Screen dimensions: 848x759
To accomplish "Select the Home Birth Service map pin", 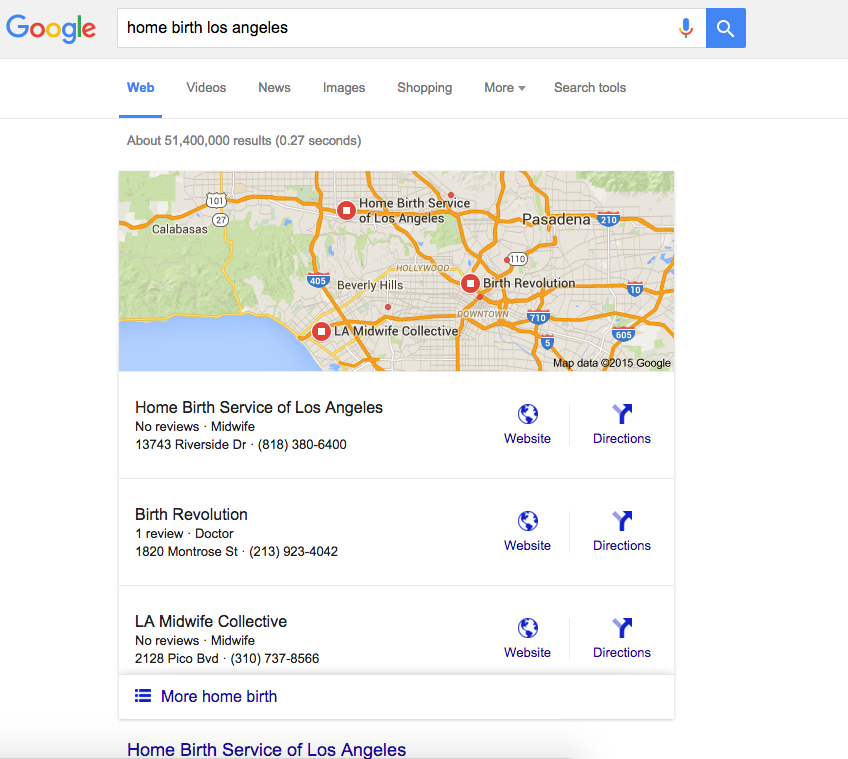I will (346, 210).
